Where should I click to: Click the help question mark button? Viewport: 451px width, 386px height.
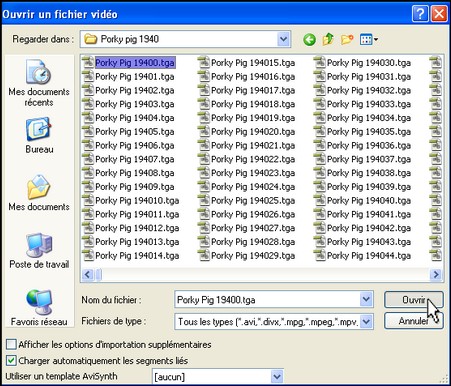pyautogui.click(x=420, y=14)
